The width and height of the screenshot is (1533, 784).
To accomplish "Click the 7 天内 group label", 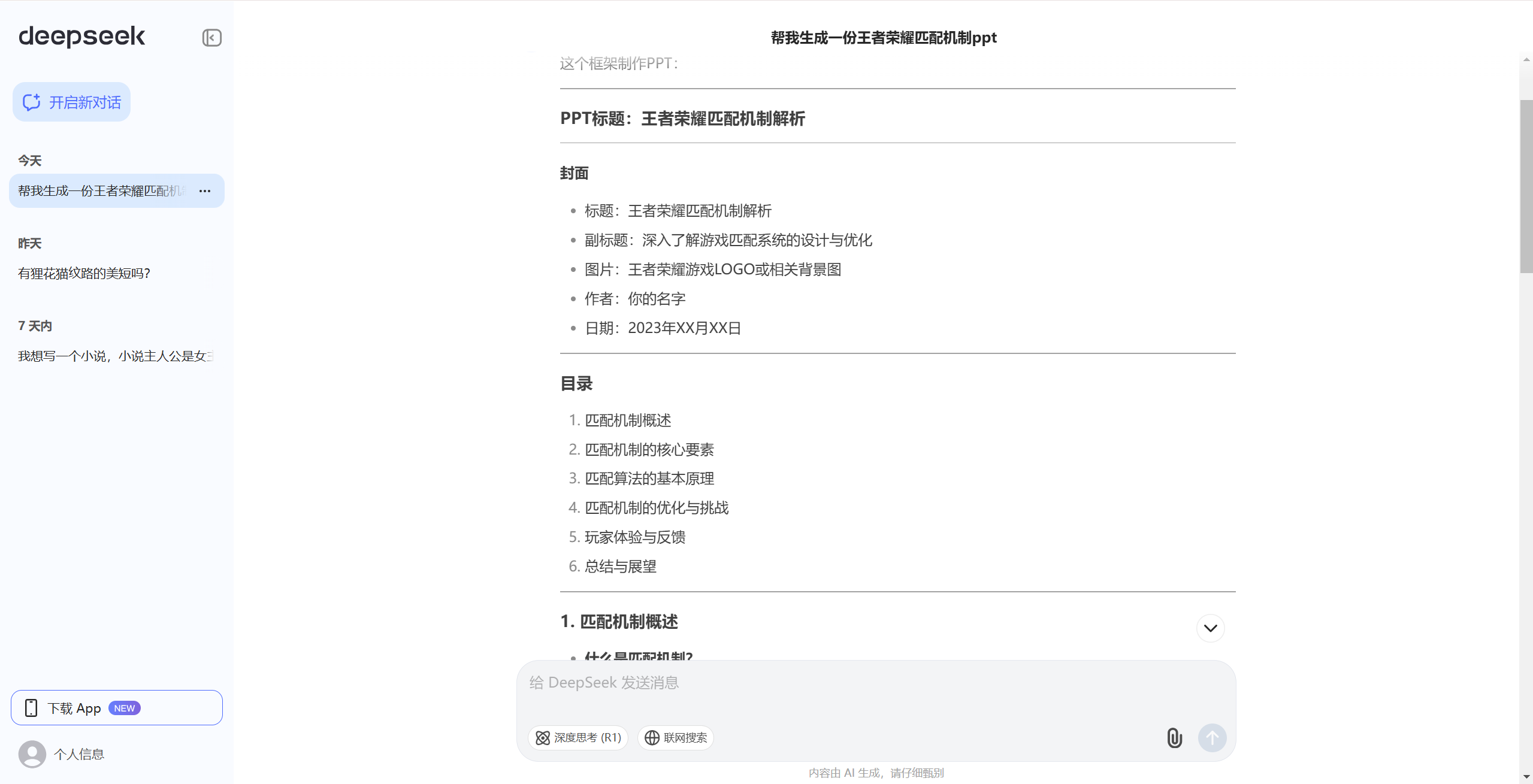I will pos(35,326).
